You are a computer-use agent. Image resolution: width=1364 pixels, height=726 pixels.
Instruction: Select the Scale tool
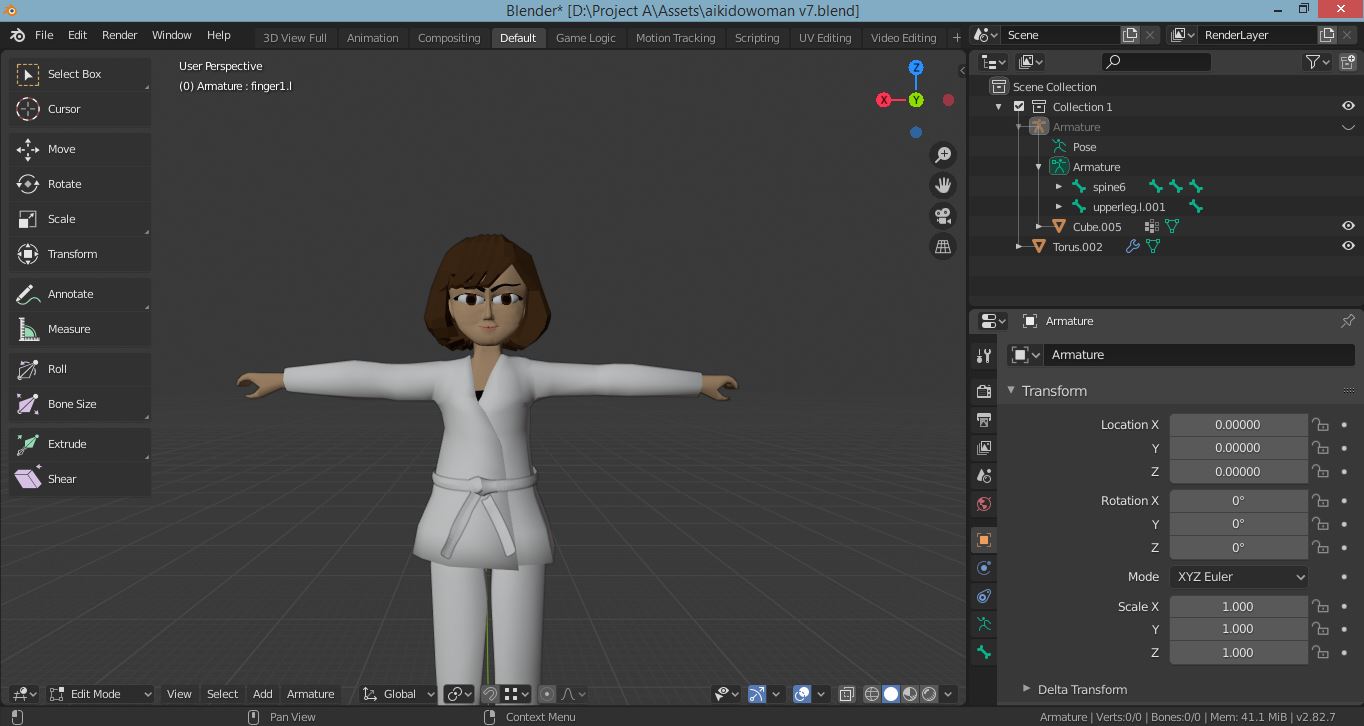[x=80, y=219]
